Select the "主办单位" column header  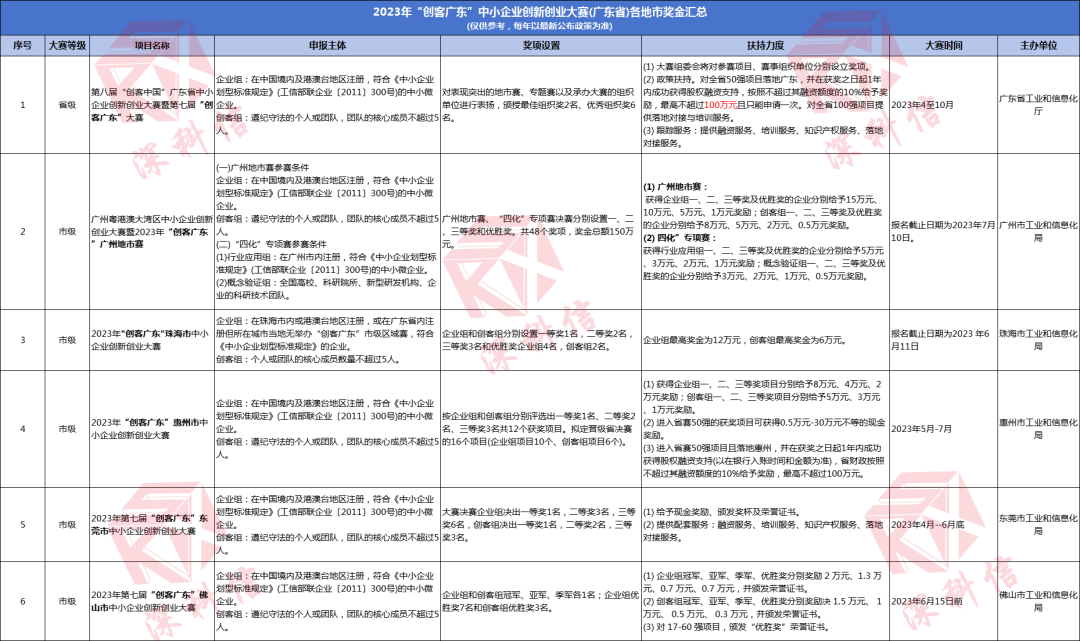(x=1038, y=45)
